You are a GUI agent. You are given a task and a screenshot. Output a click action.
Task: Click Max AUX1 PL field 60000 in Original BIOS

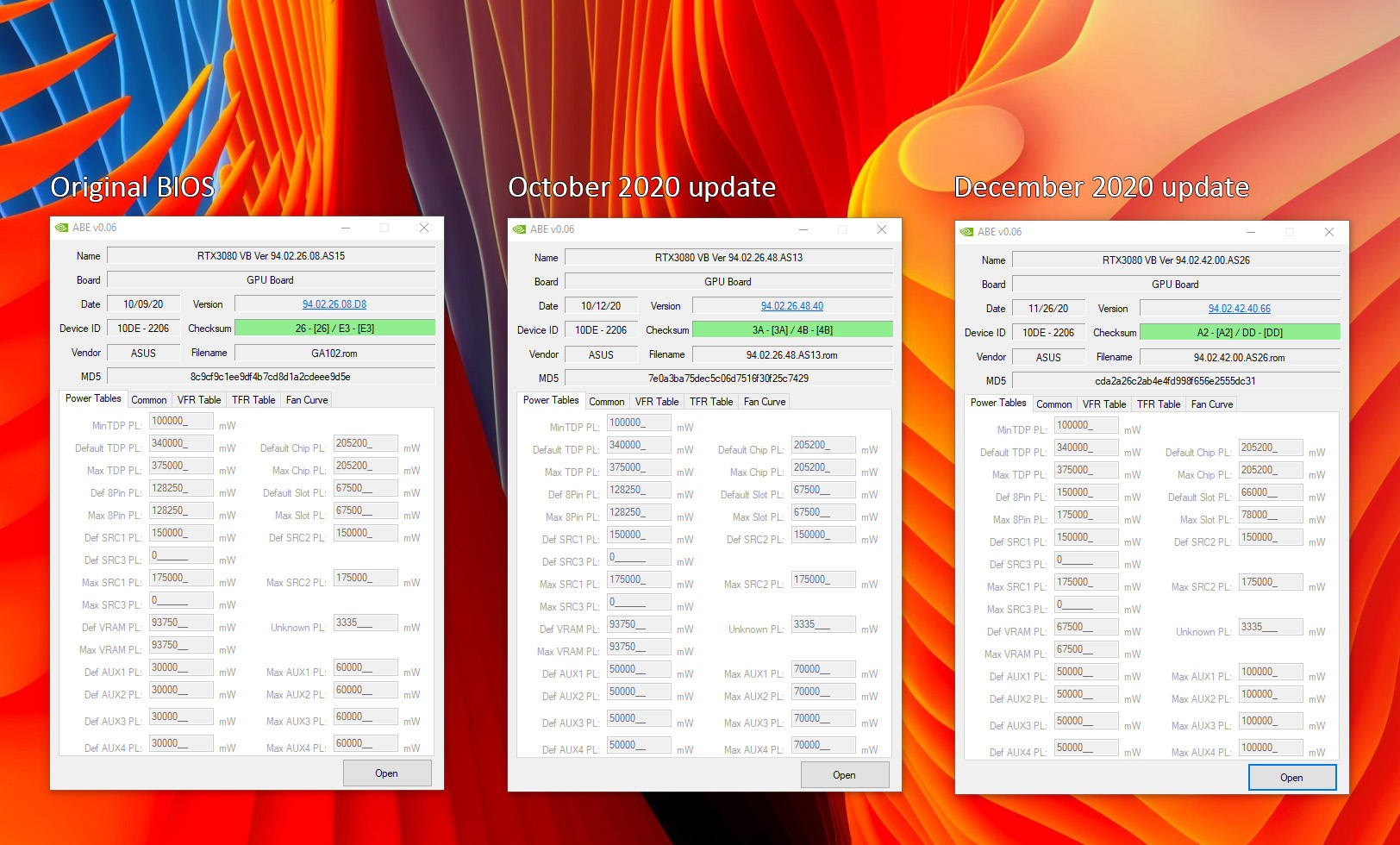(366, 667)
